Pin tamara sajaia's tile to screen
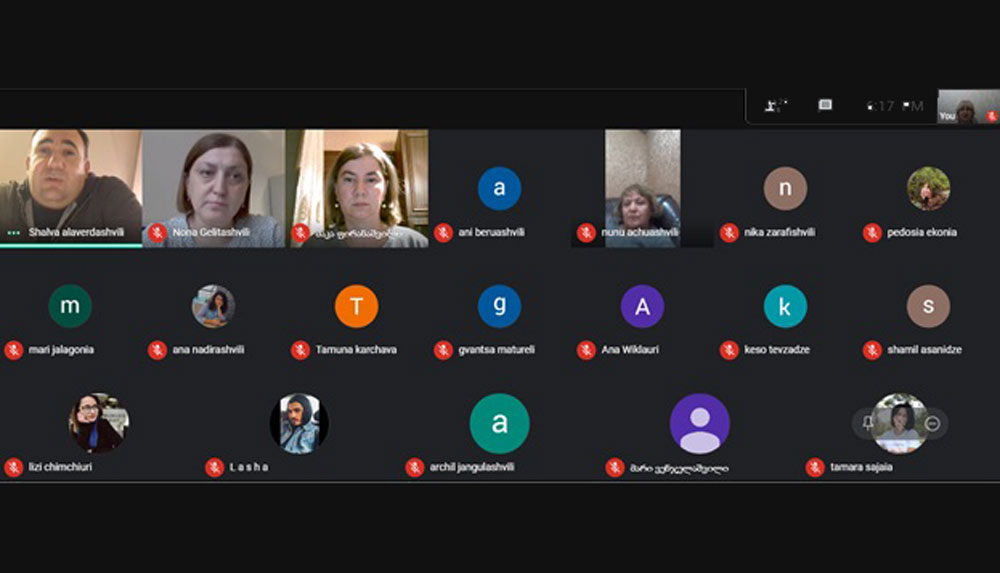 tap(867, 423)
